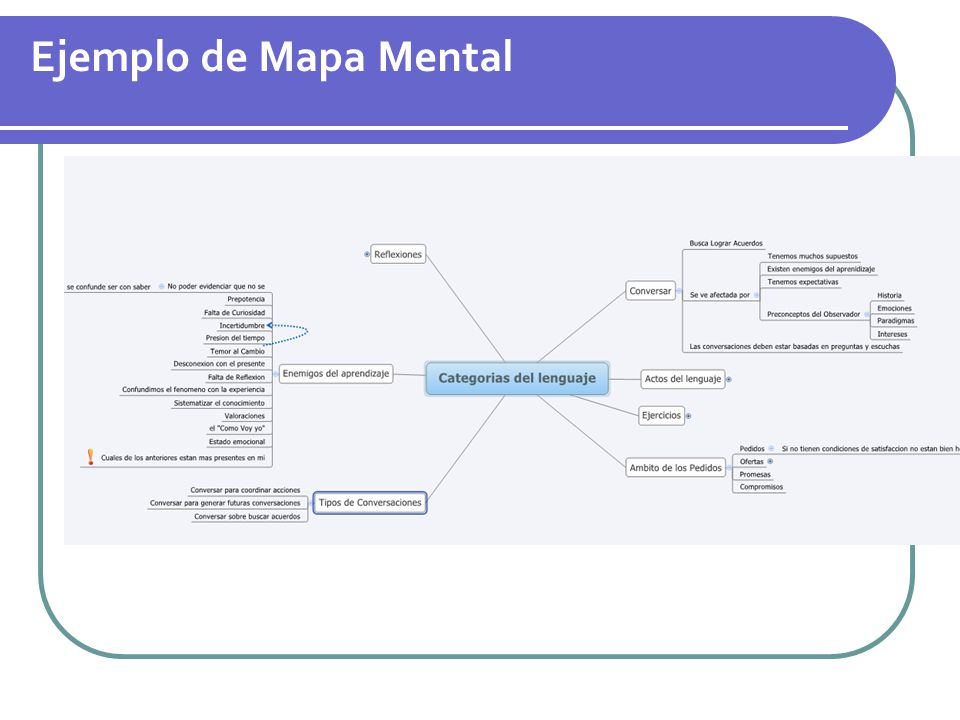The height and width of the screenshot is (720, 960).
Task: Expand the Ejercicios node dot
Action: coord(688,416)
